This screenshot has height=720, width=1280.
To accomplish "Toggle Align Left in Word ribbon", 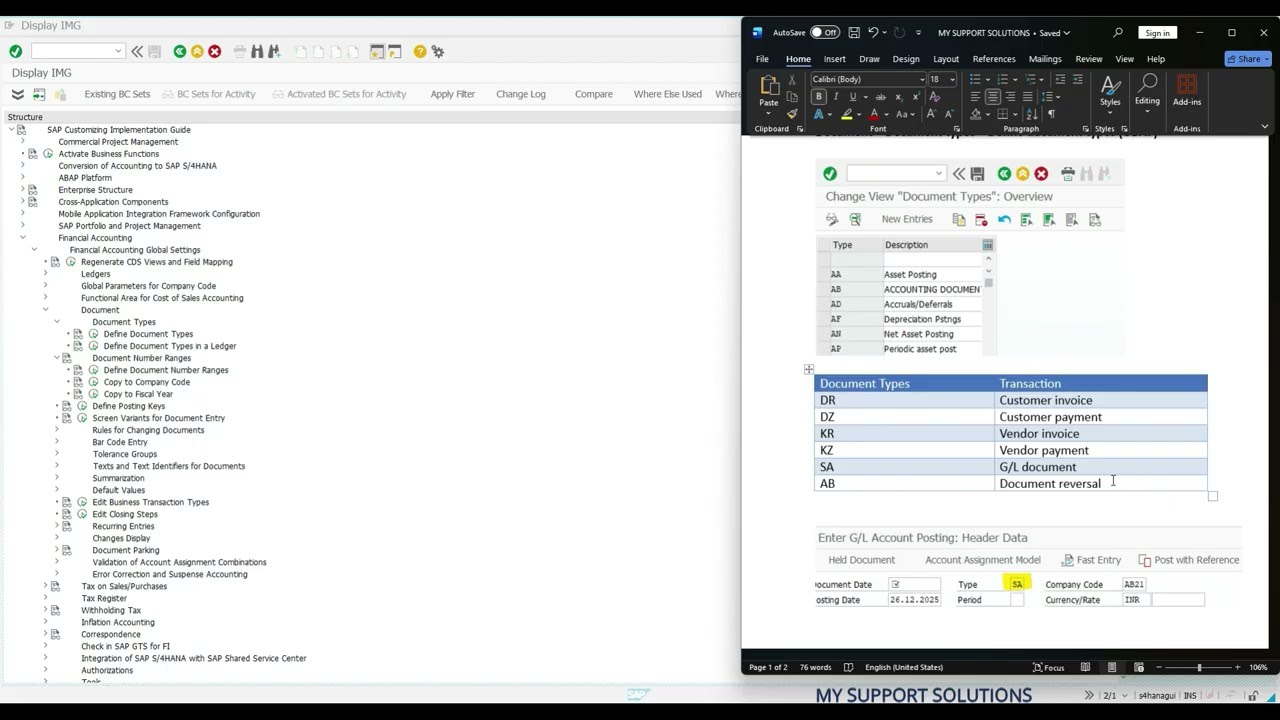I will point(974,97).
